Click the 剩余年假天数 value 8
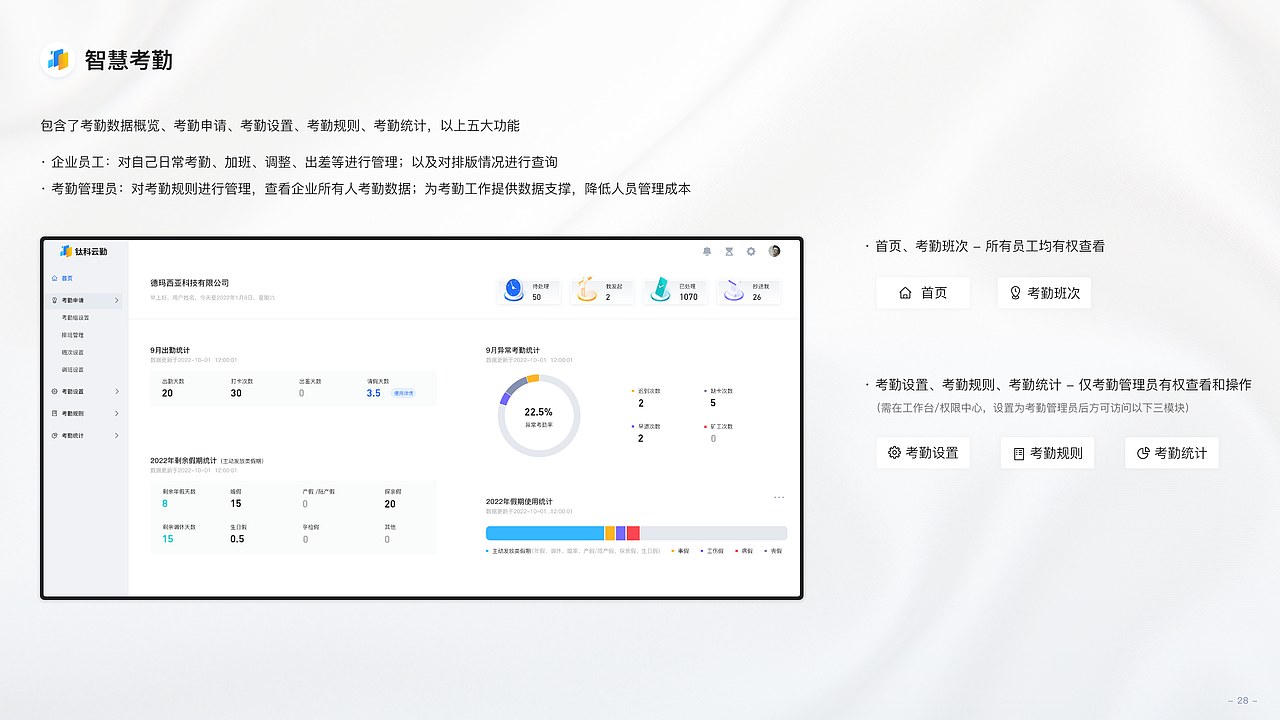The width and height of the screenshot is (1280, 720). tap(165, 504)
